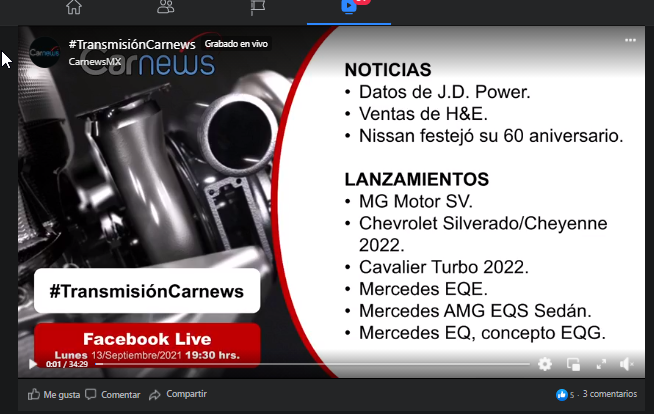This screenshot has height=414, width=654.
Task: Play the video with the play button
Action: click(x=33, y=364)
